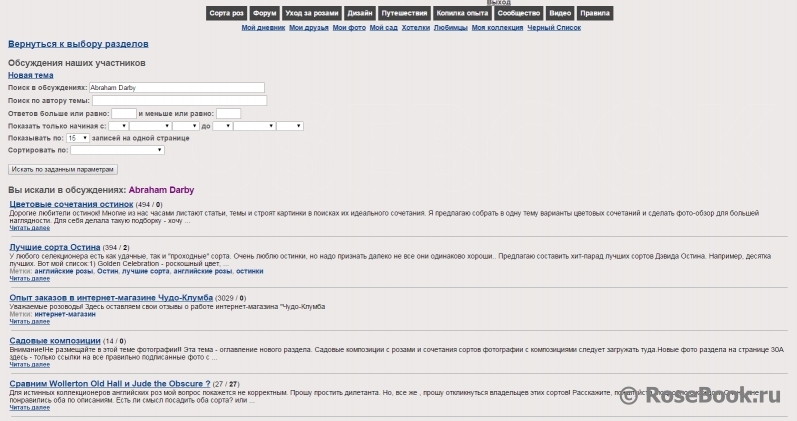Go to Мой дневник link
Screen dimensions: 797x421
pos(263,28)
